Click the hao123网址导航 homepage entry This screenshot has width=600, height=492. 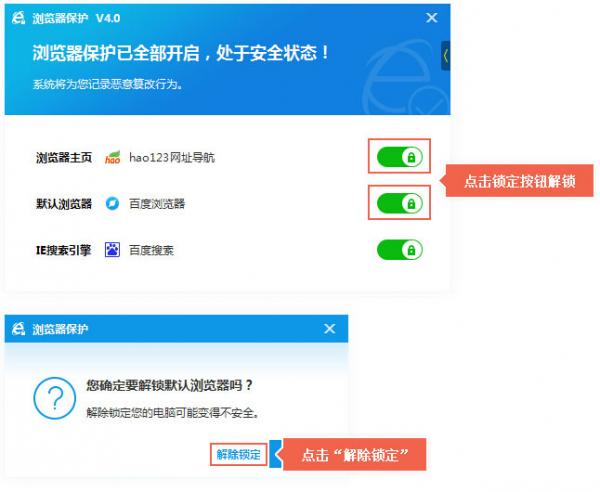[171, 158]
